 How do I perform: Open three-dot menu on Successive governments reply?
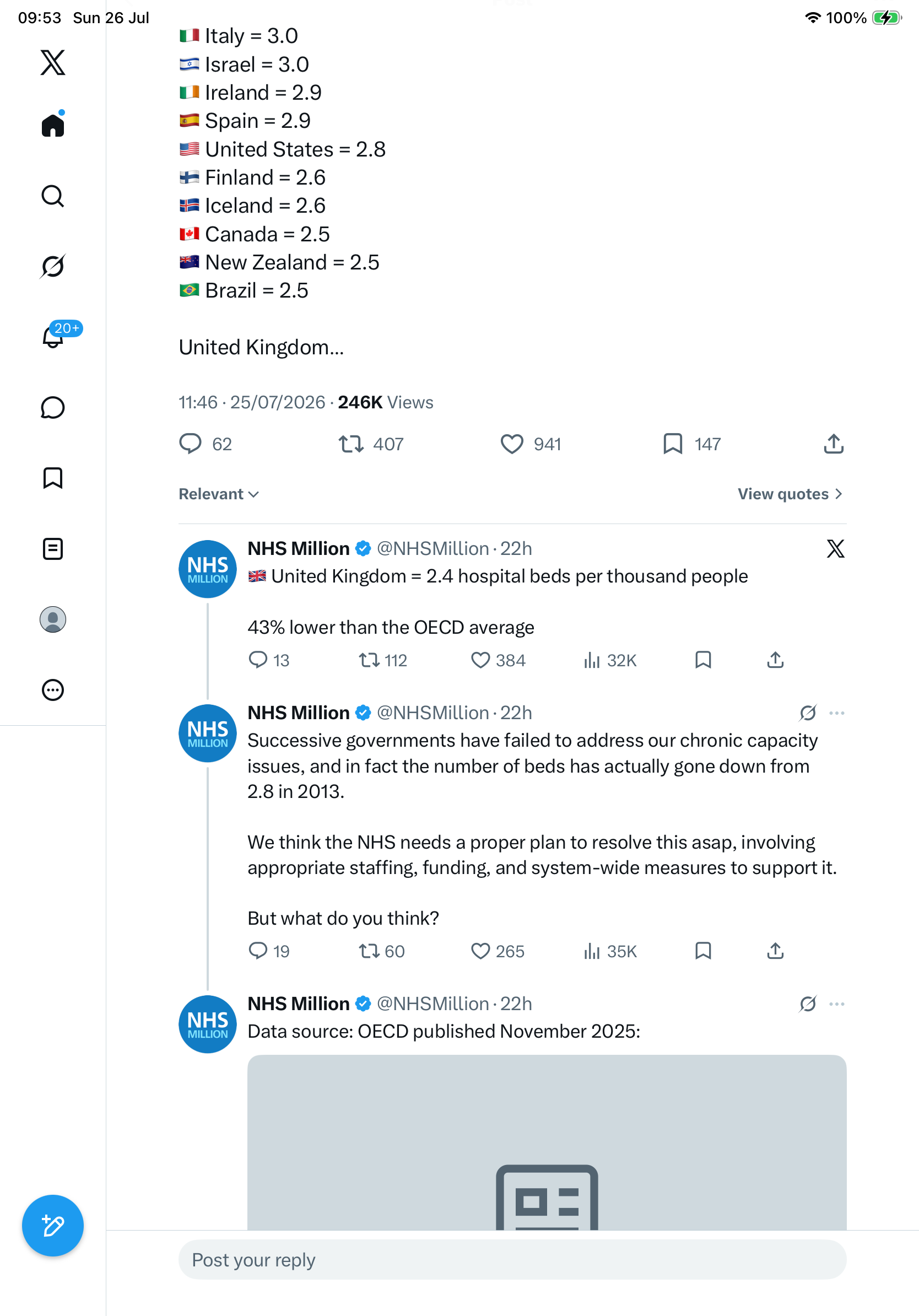(x=836, y=713)
